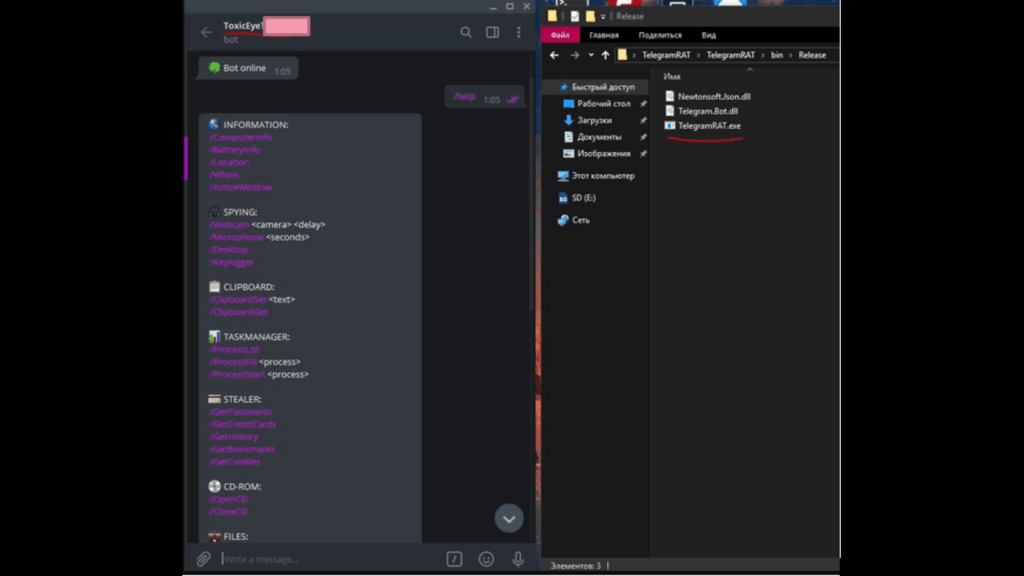Click the /Location command link
The image size is (1024, 576).
point(229,162)
